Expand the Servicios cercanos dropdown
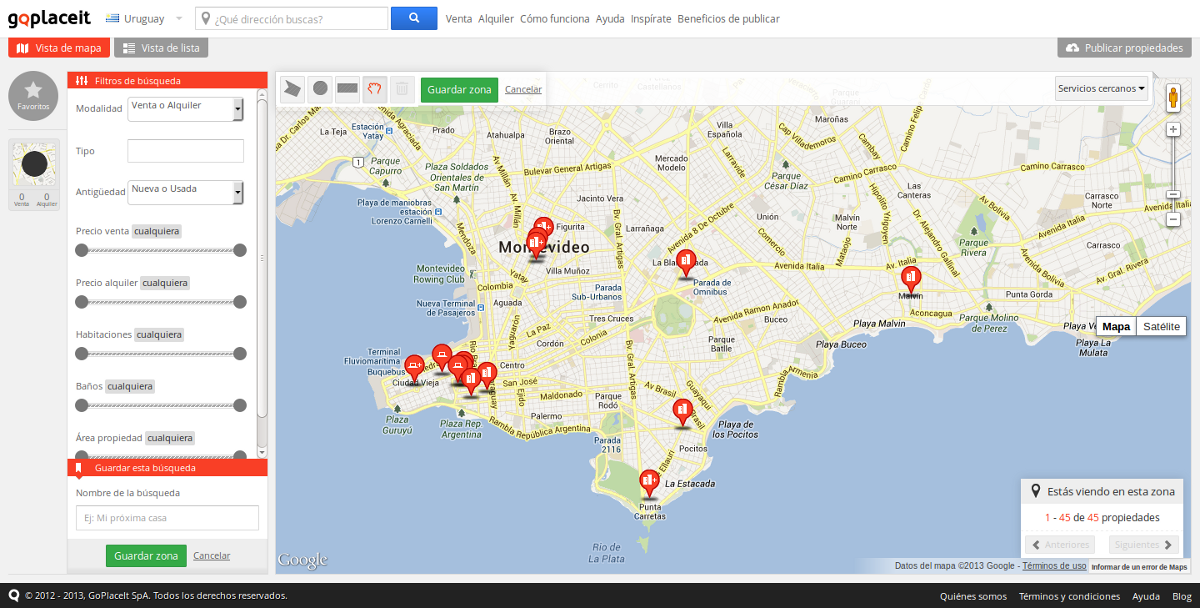The height and width of the screenshot is (608, 1200). pos(1101,89)
